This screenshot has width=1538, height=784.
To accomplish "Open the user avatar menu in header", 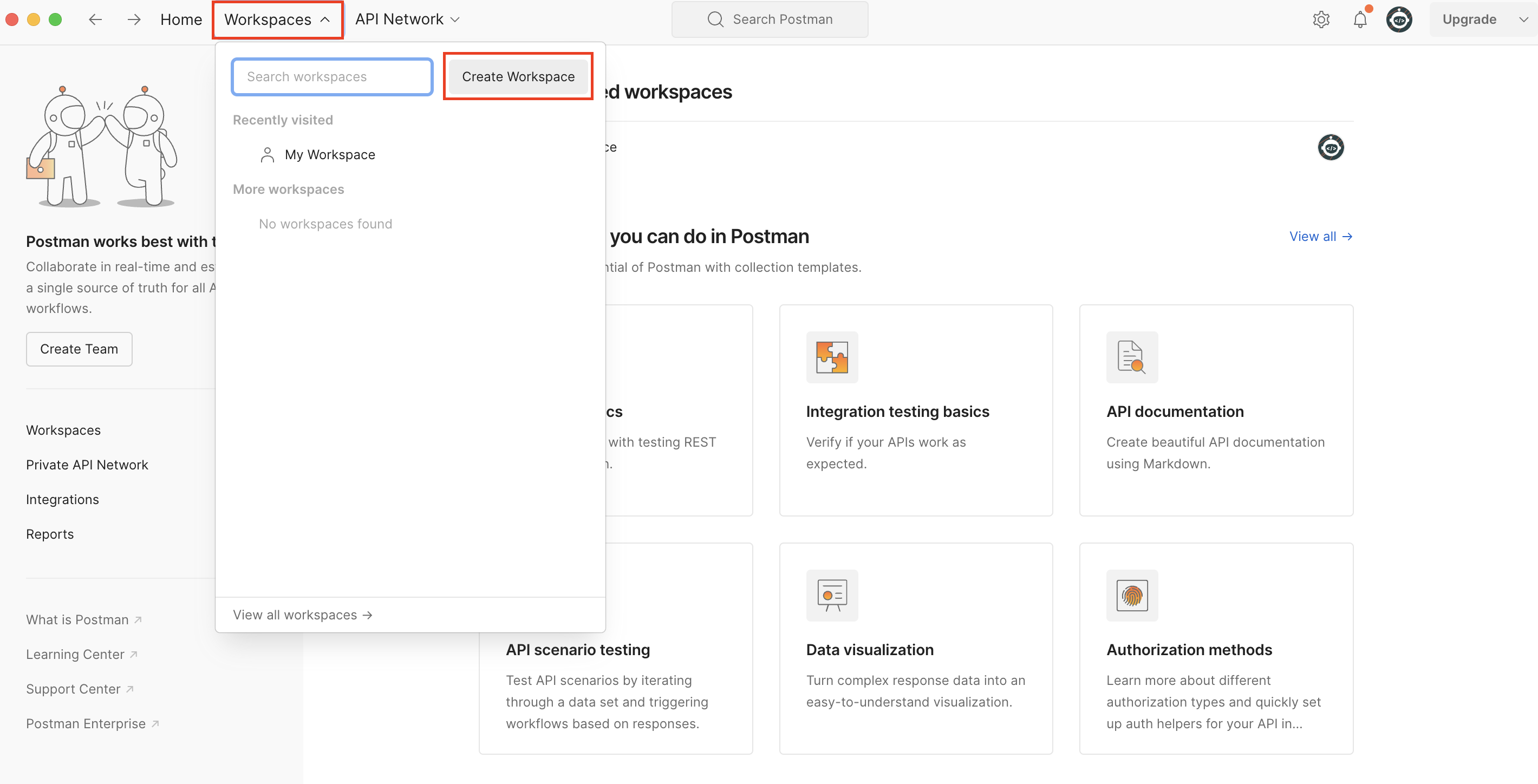I will tap(1399, 19).
